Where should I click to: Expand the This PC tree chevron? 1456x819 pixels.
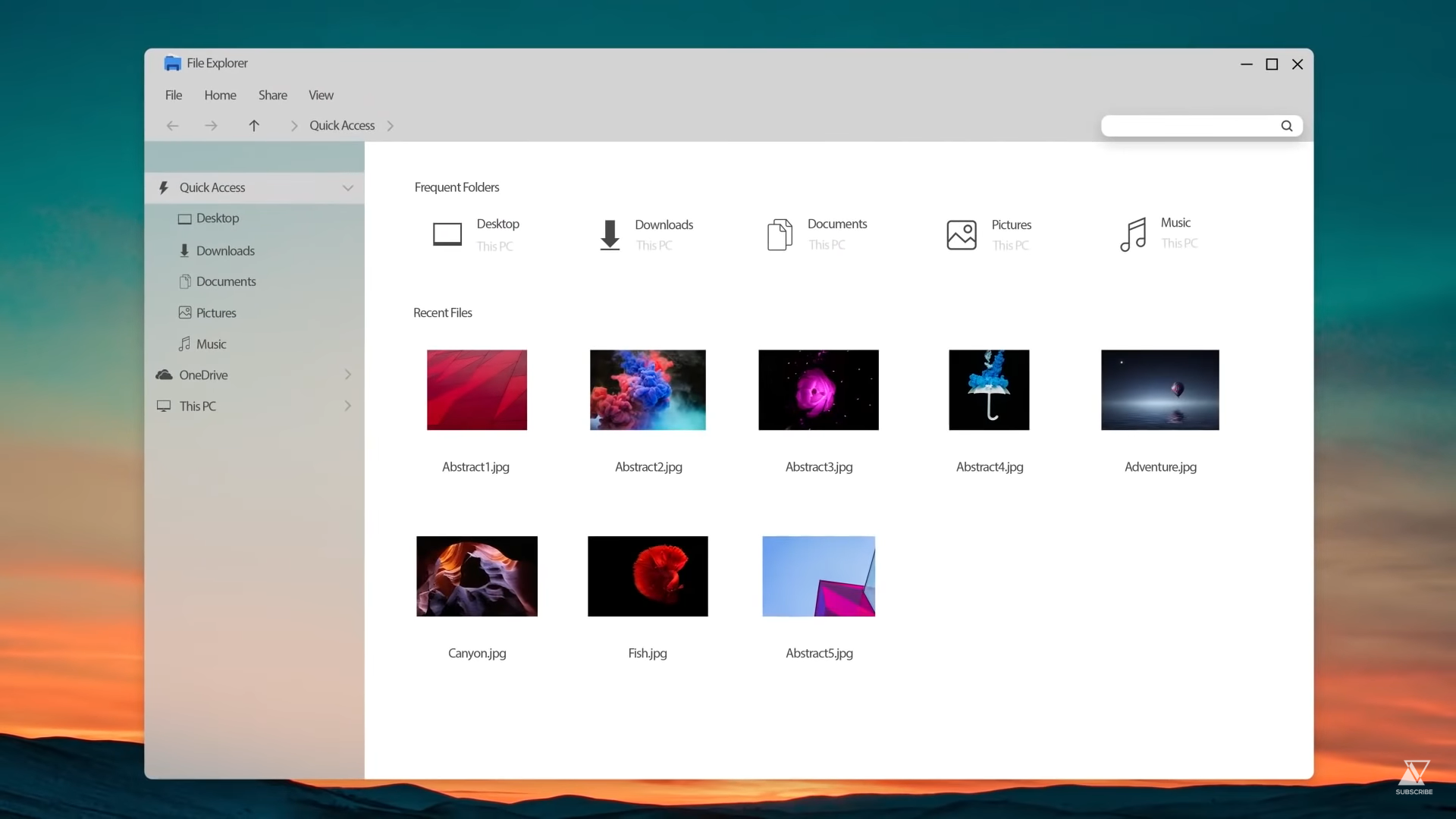tap(348, 406)
